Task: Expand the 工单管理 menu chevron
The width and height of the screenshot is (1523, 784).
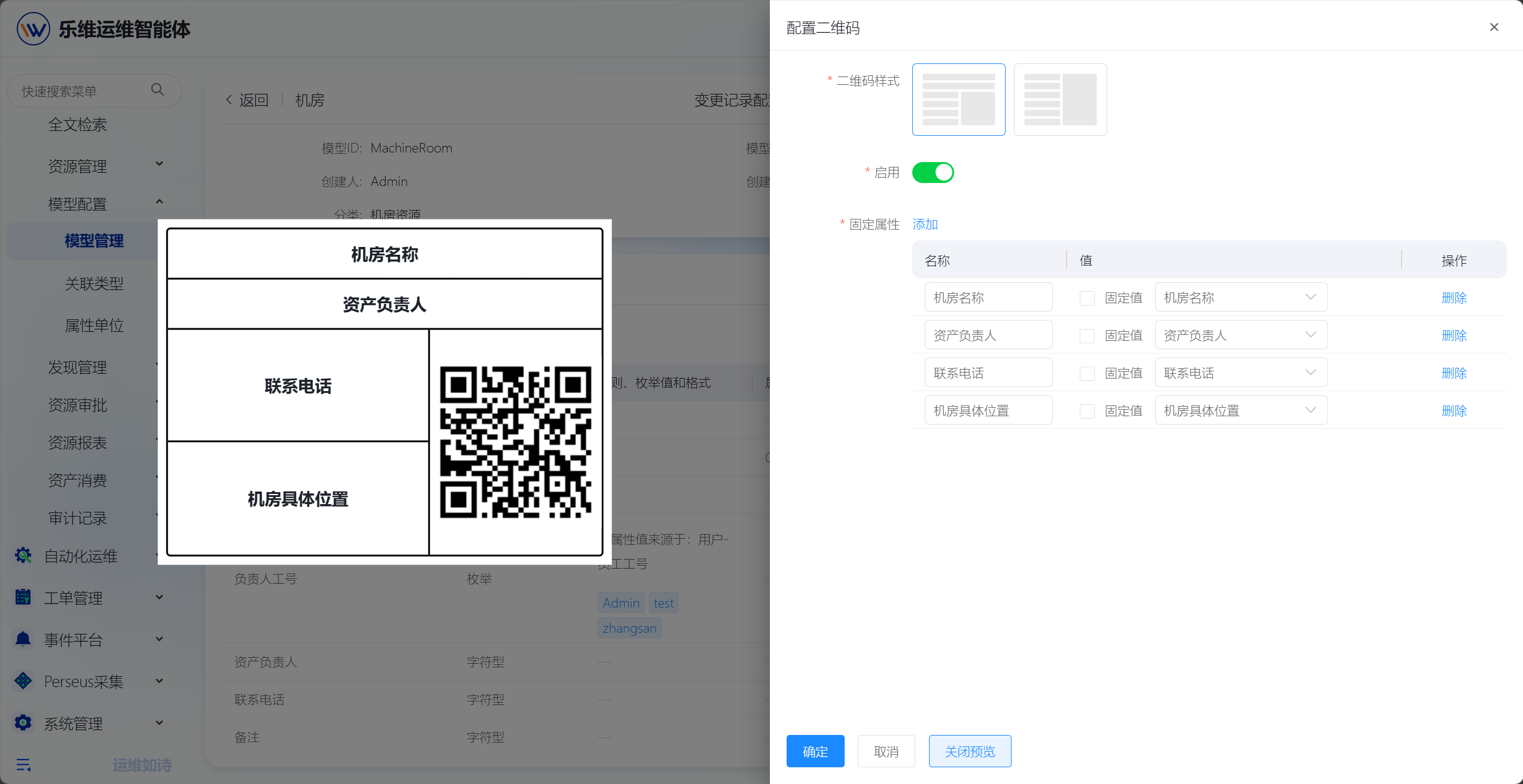Action: (159, 597)
